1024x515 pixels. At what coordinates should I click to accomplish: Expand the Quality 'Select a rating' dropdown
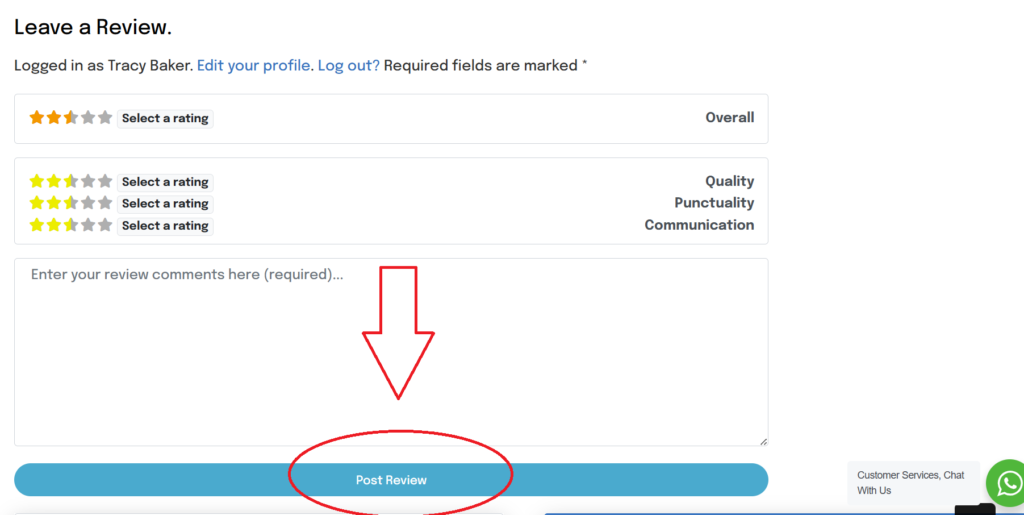[165, 182]
